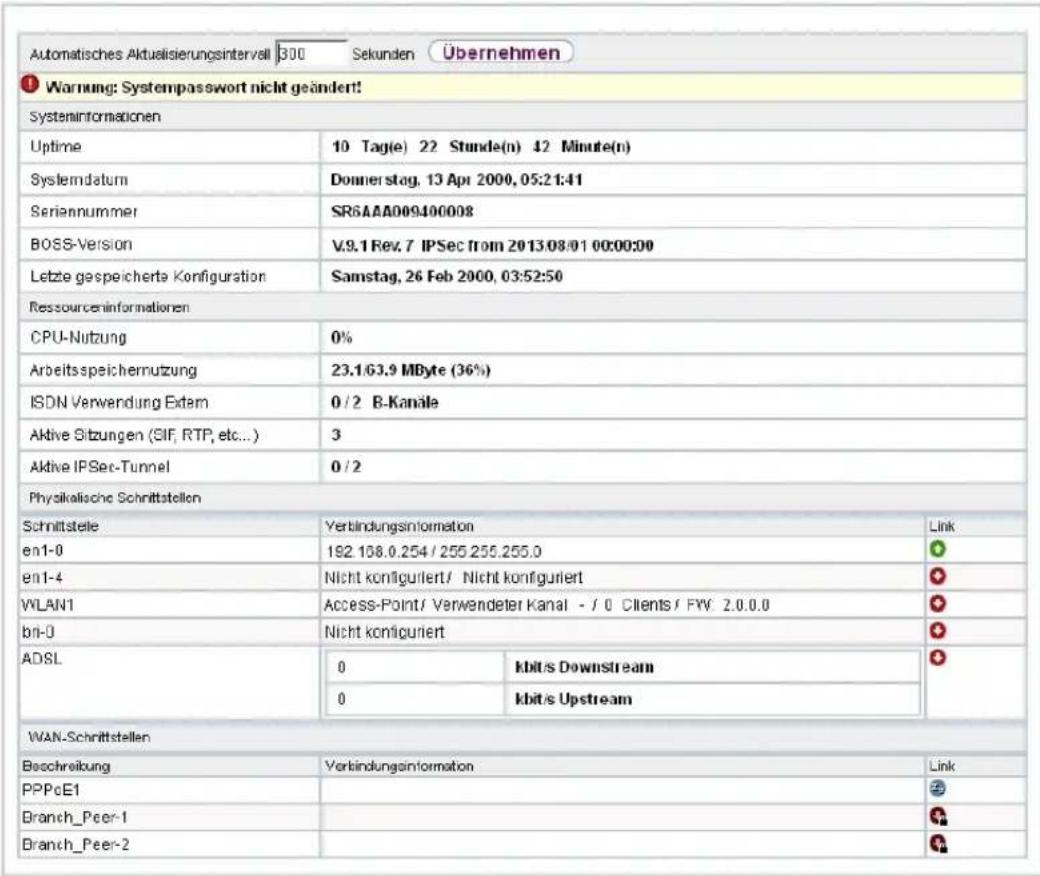Select the Branch_Peer-2 WAN entry

76,844
